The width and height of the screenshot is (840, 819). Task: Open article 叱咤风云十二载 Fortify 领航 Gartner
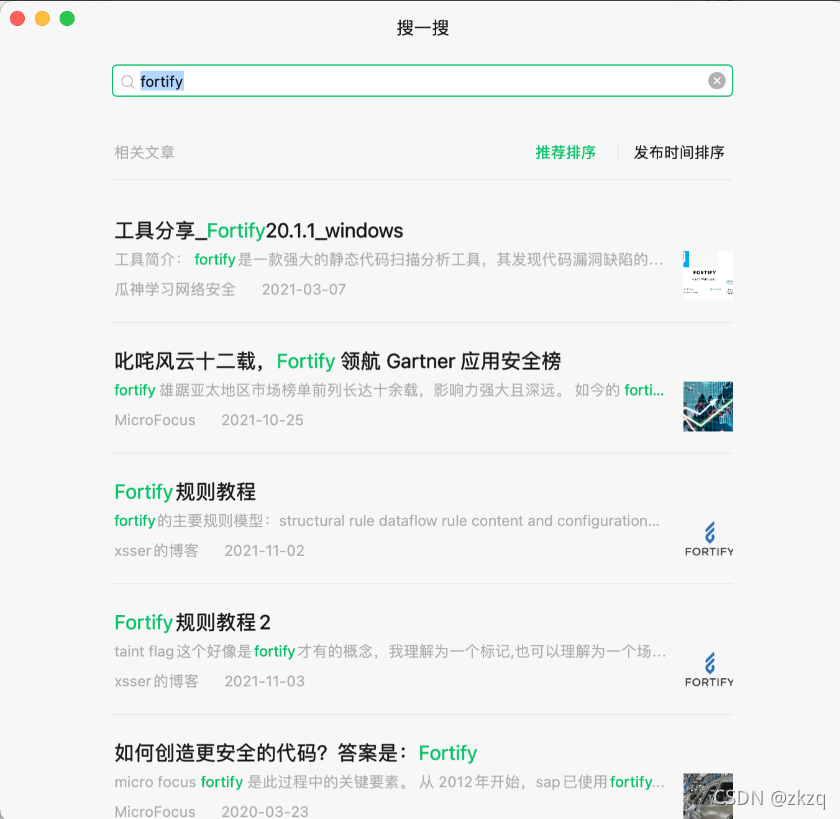point(338,362)
